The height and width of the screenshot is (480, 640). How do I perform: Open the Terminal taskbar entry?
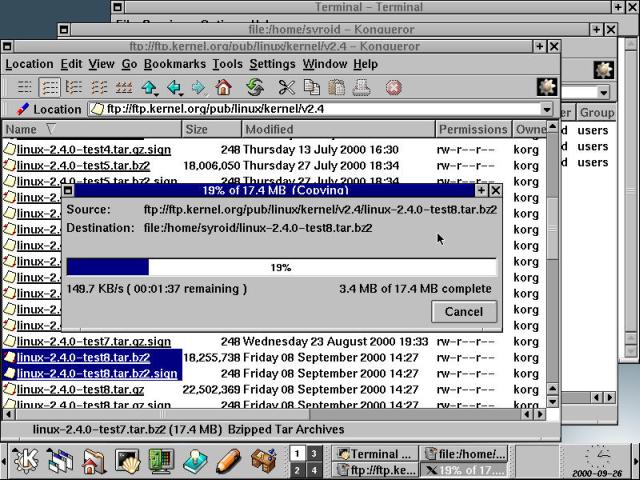(373, 453)
